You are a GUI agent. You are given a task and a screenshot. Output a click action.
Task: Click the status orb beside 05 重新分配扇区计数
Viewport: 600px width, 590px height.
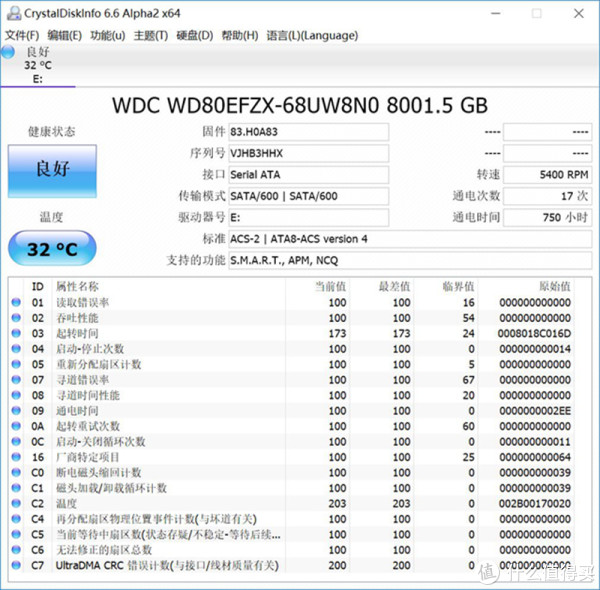(x=15, y=364)
